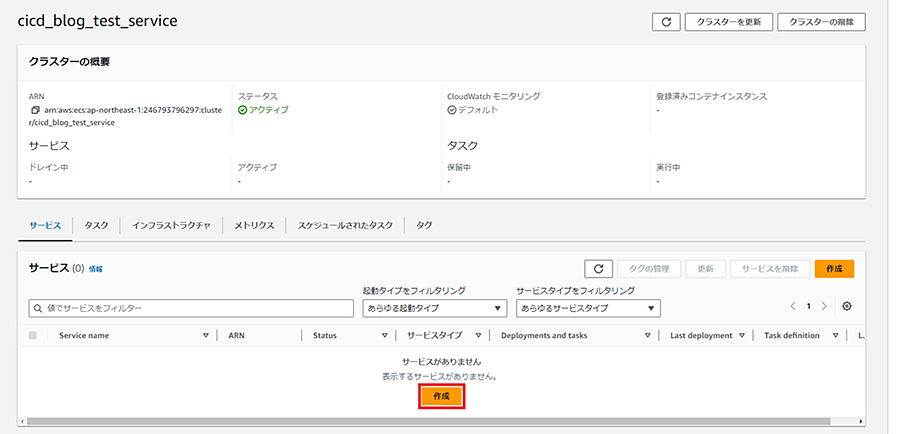Click デフォルト CloudWatch monitoring value
The image size is (900, 434).
(x=478, y=110)
